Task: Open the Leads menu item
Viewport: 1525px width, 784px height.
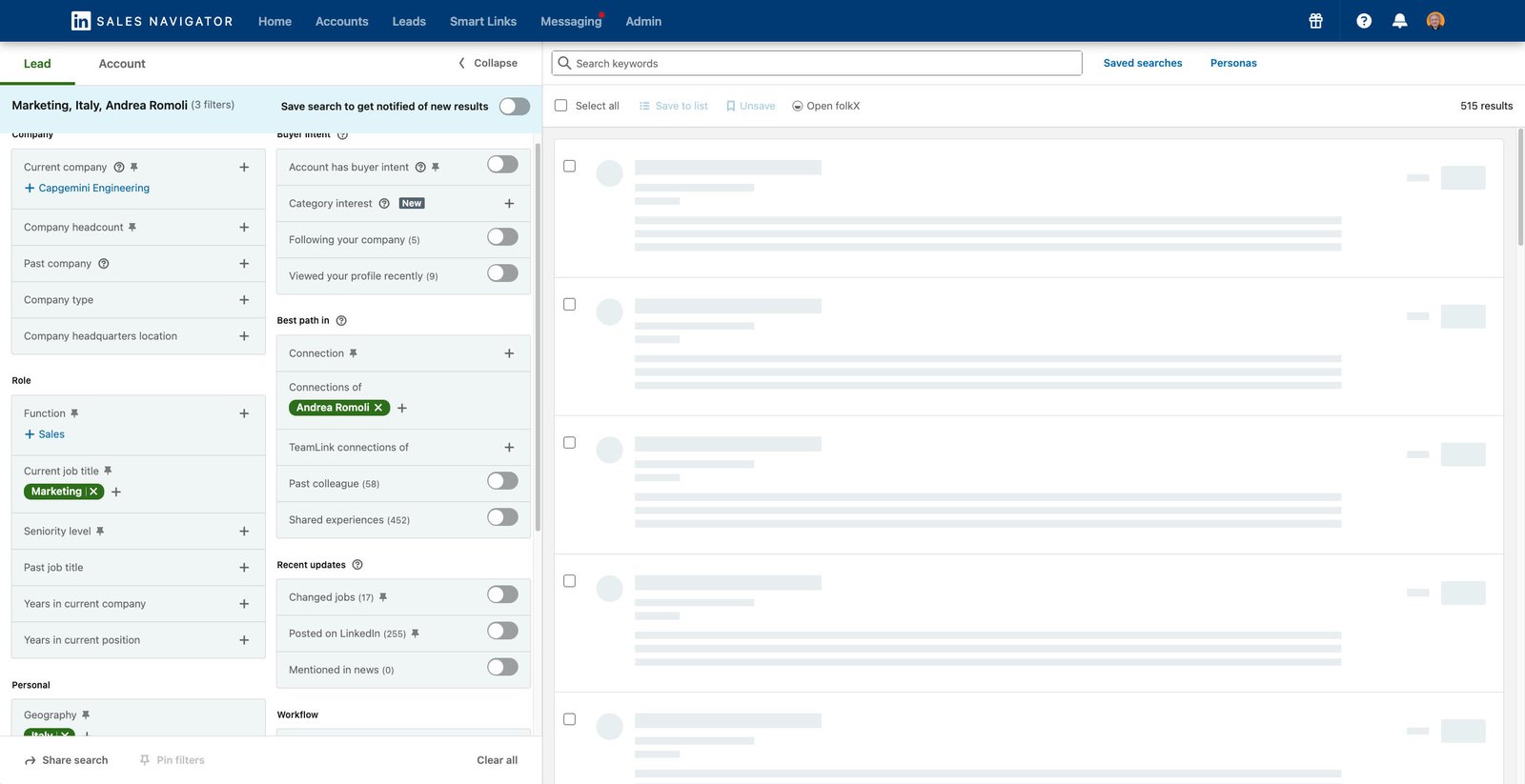Action: (409, 21)
